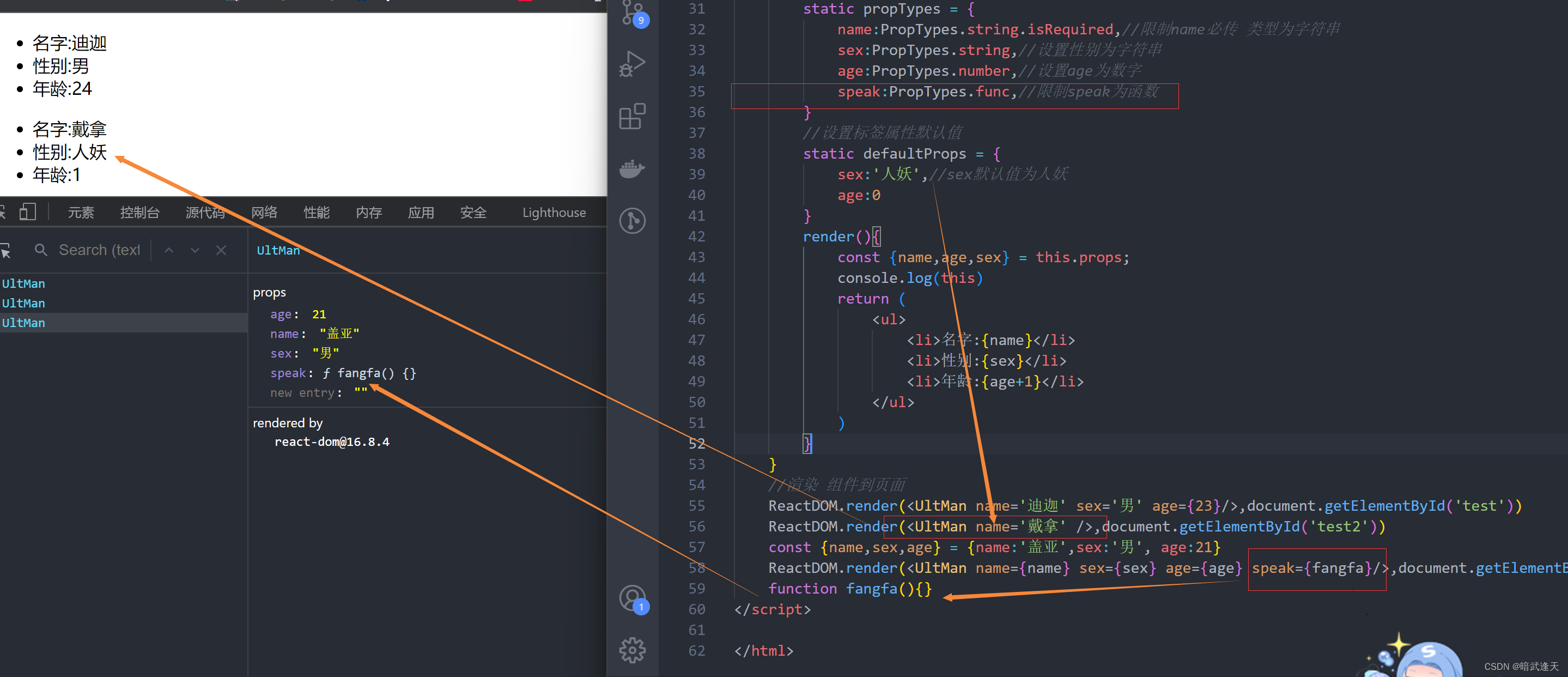
Task: Switch to the 控制台 tab
Action: pyautogui.click(x=139, y=213)
